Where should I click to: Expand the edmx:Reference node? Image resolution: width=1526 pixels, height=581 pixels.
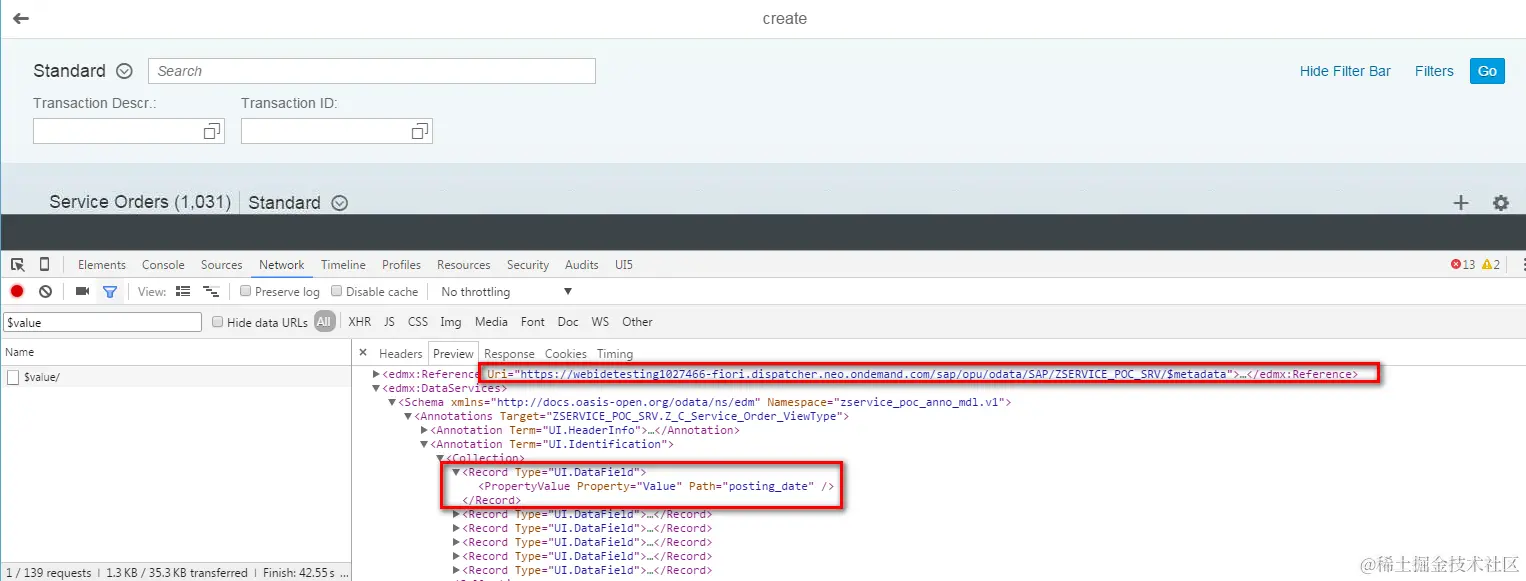pos(377,374)
